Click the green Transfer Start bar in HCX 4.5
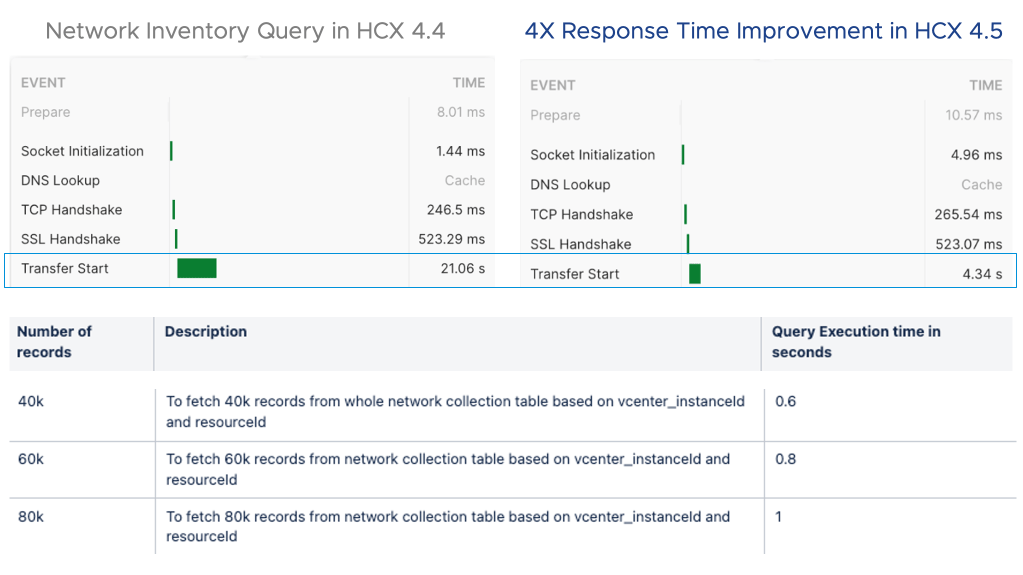Screen dimensions: 1023x575 695,274
